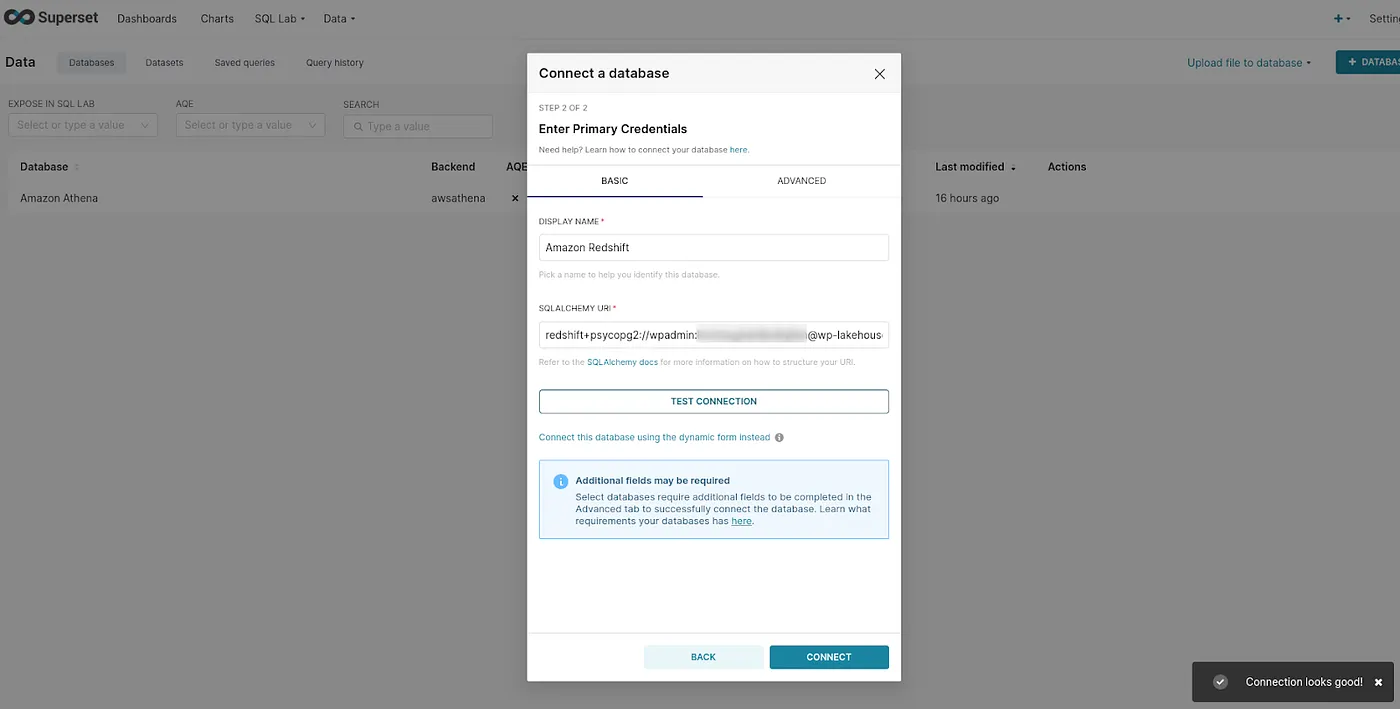
Task: Click the Actions column header
Action: tap(1067, 167)
